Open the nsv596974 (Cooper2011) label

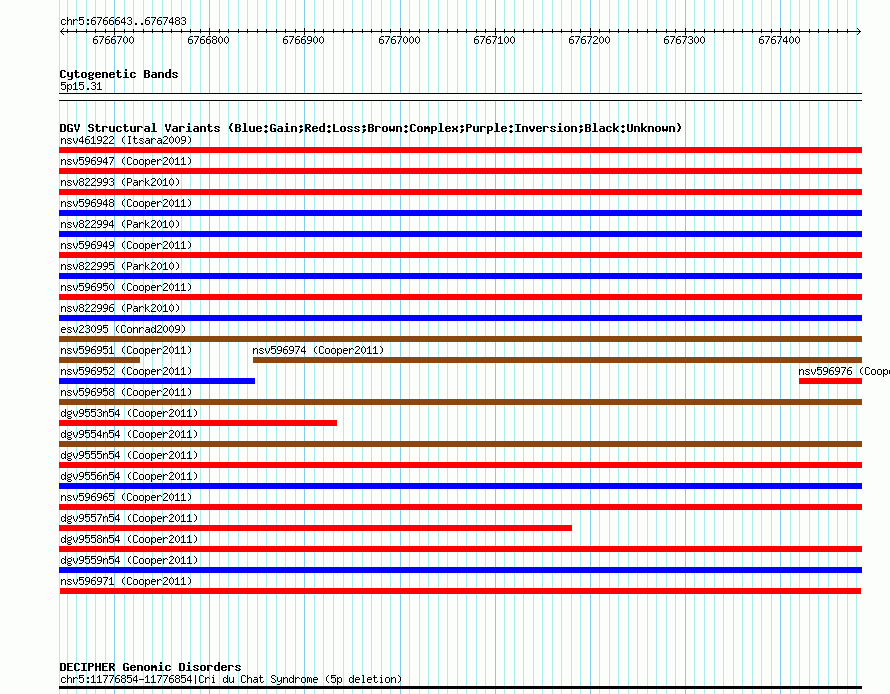click(318, 350)
